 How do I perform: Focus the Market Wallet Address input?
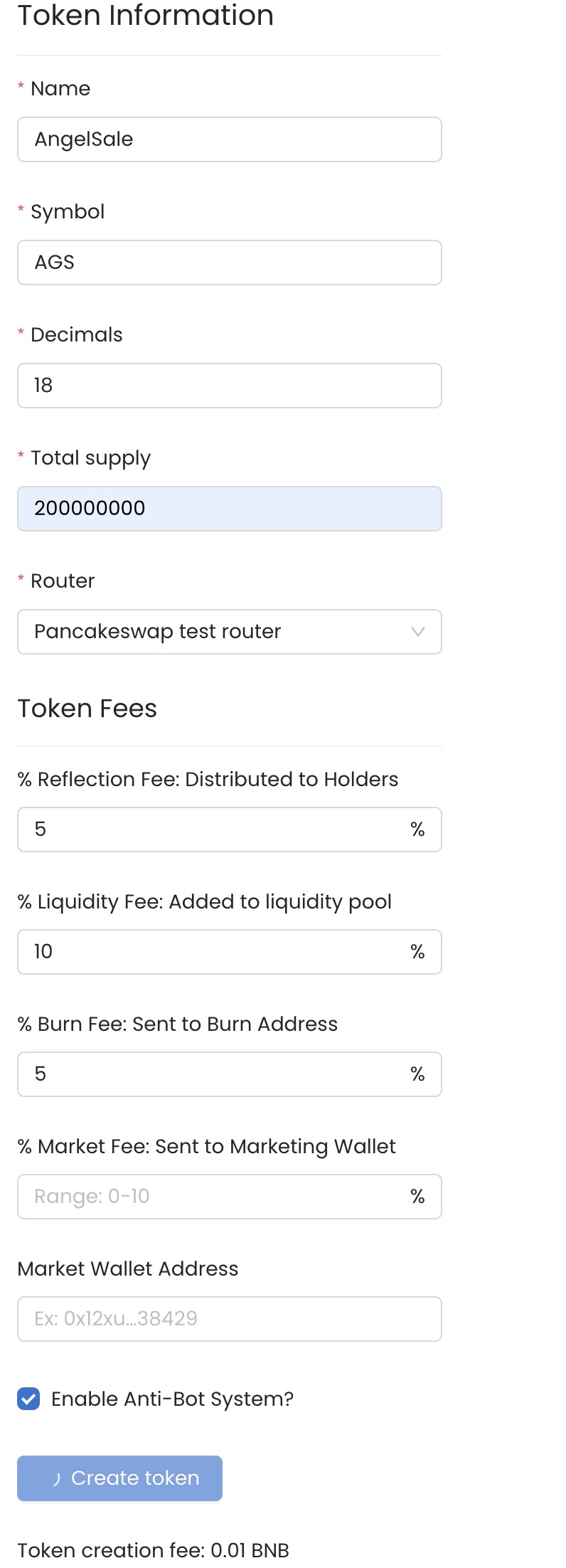(230, 1319)
